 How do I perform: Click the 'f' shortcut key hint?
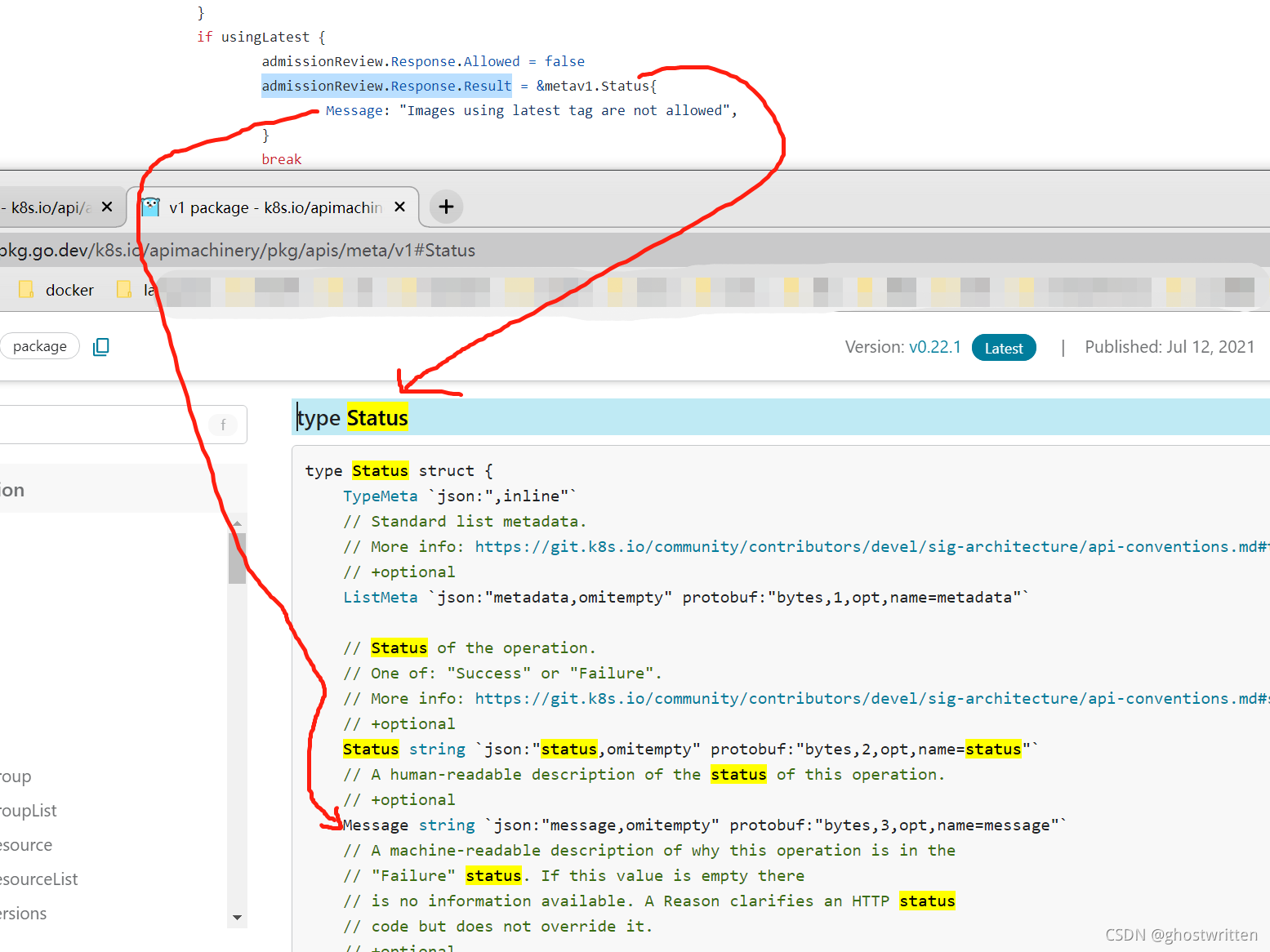tap(223, 425)
